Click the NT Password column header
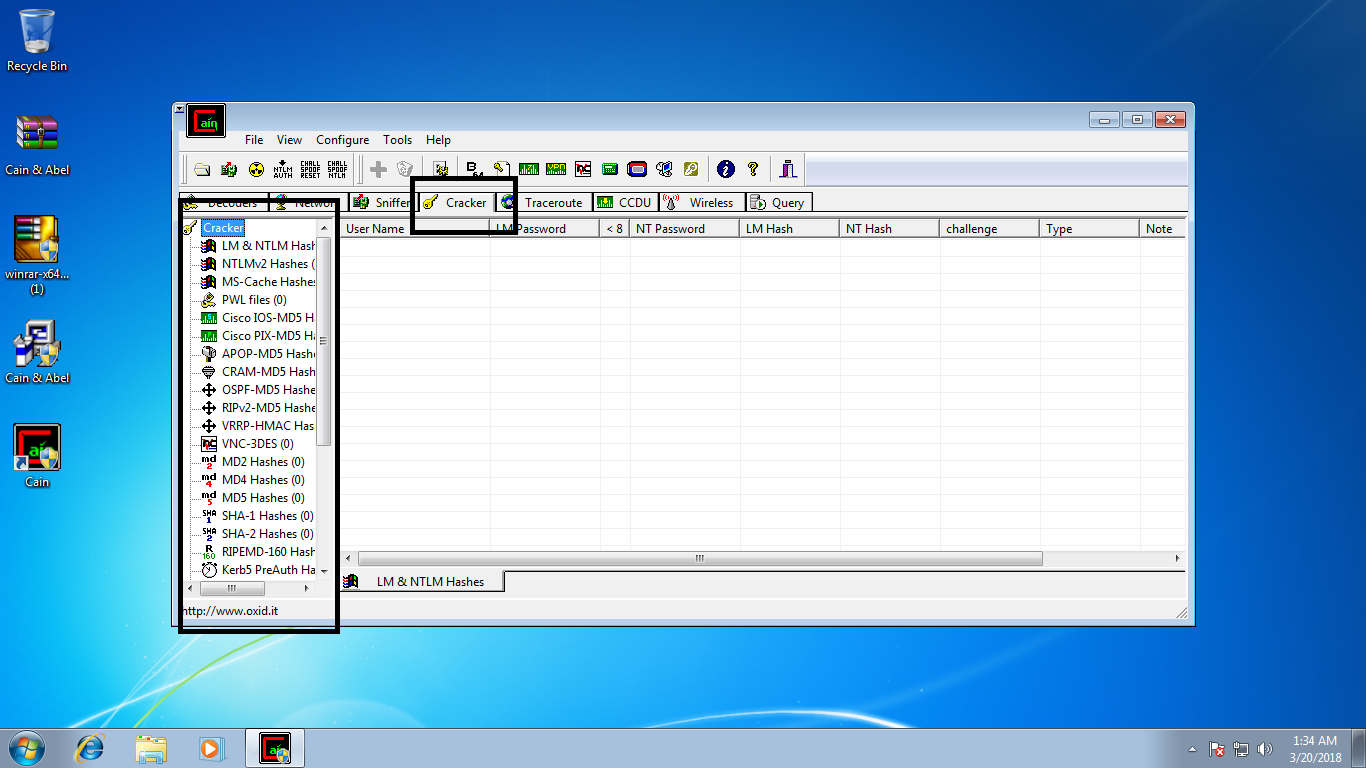The image size is (1366, 768). pyautogui.click(x=670, y=229)
